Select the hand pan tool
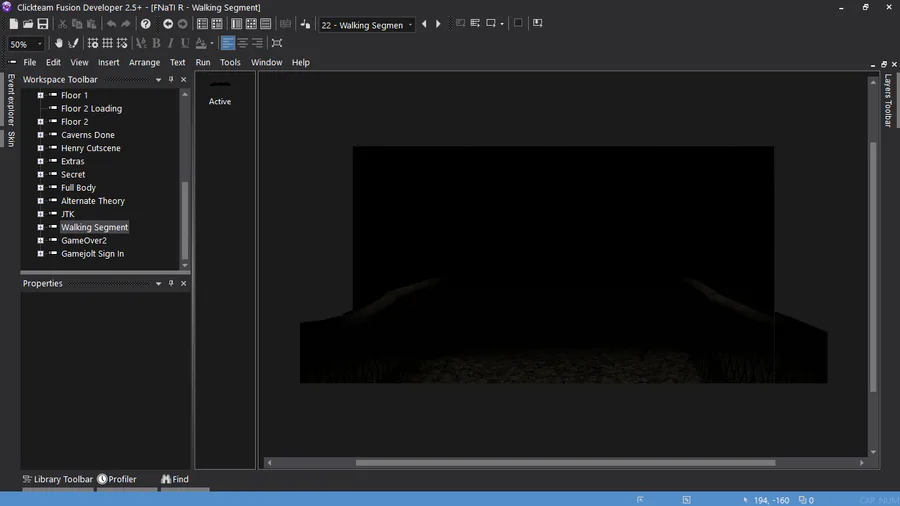Image resolution: width=900 pixels, height=506 pixels. tap(59, 43)
